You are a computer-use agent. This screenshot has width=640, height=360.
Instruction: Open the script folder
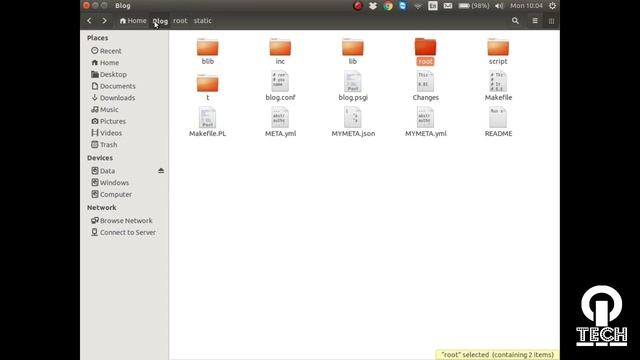pyautogui.click(x=498, y=51)
